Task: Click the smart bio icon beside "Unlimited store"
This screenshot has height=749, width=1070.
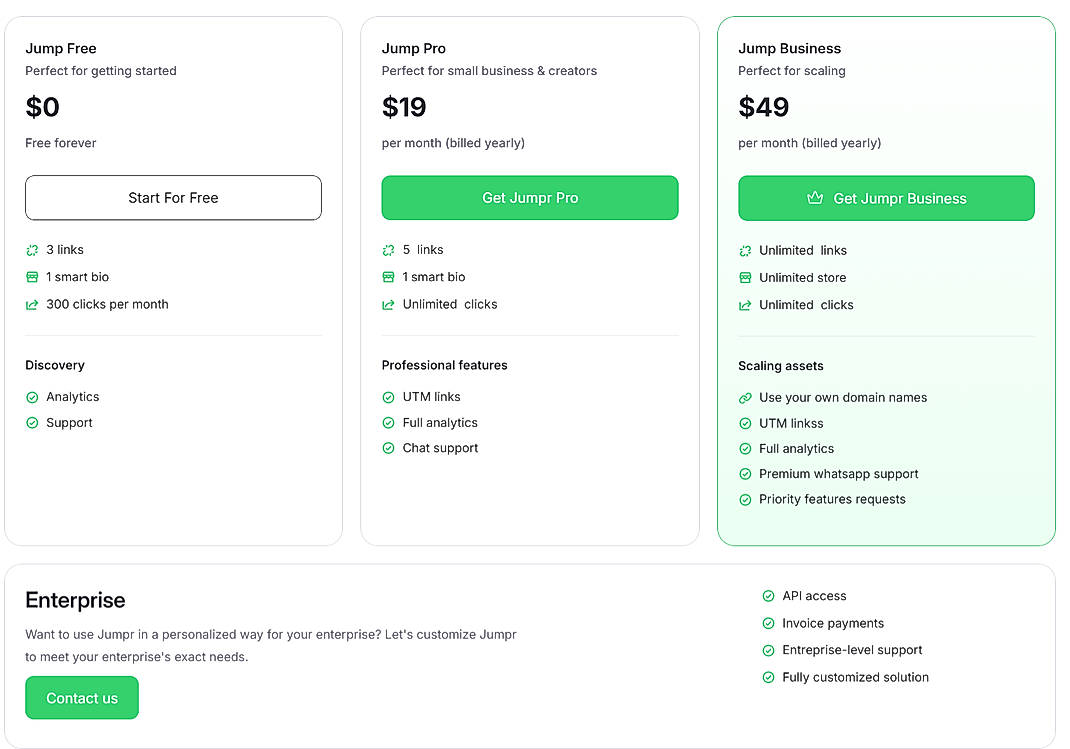Action: coord(744,277)
